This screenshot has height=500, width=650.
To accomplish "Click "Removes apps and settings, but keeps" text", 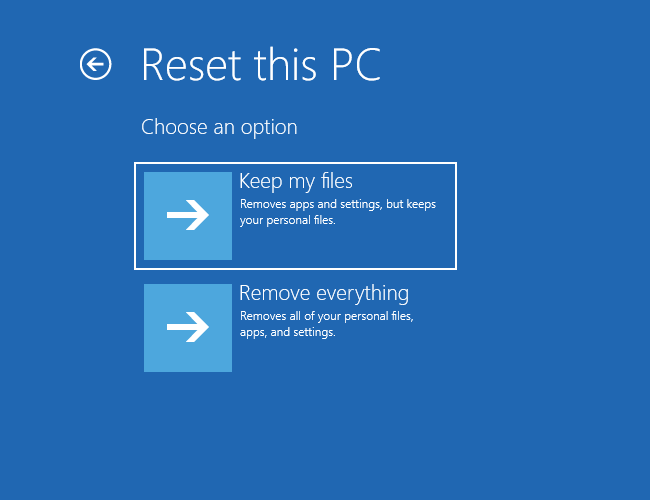I will (x=338, y=204).
